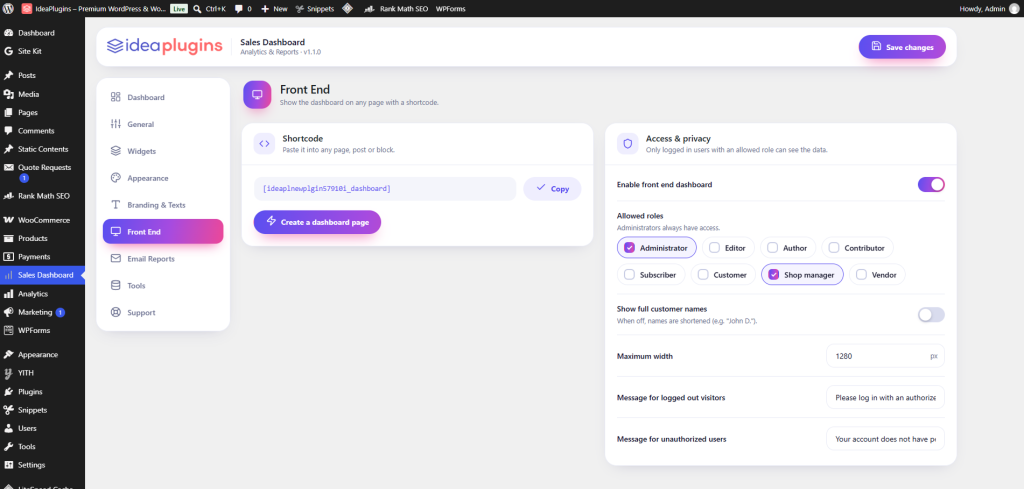Click the Access & privacy shield icon
The height and width of the screenshot is (489, 1024).
pyautogui.click(x=628, y=144)
